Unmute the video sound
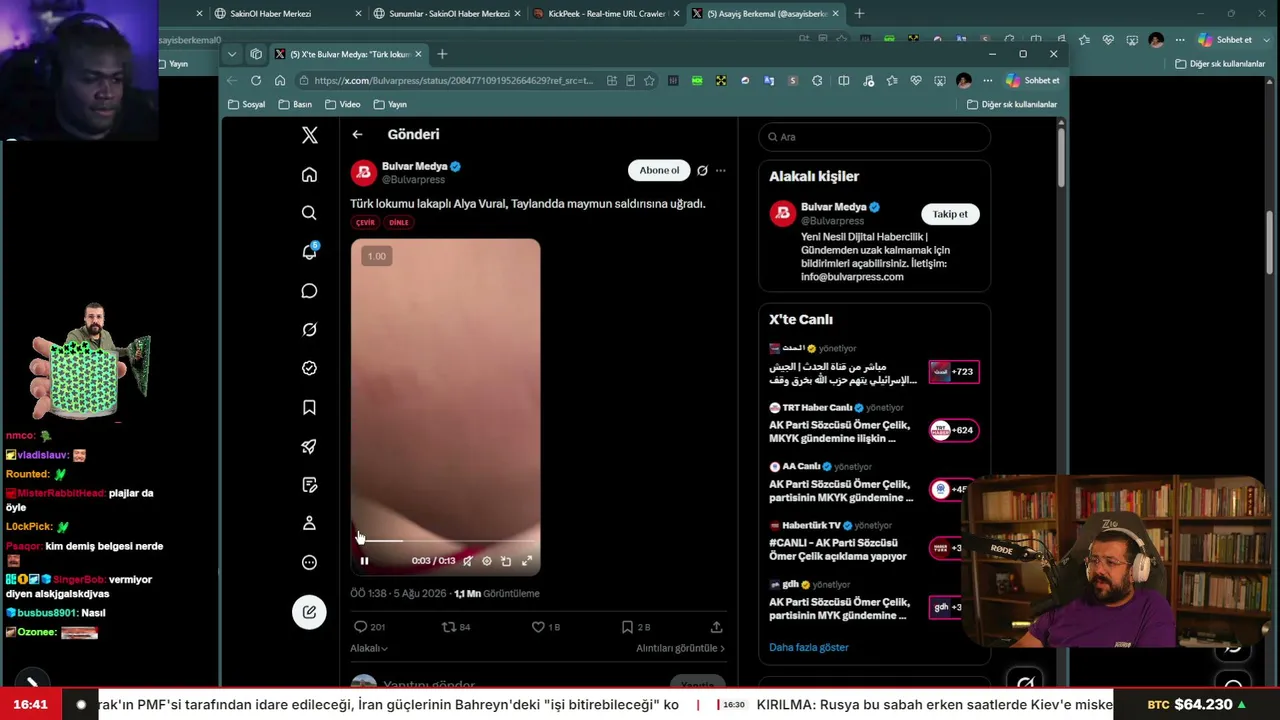 tap(467, 561)
